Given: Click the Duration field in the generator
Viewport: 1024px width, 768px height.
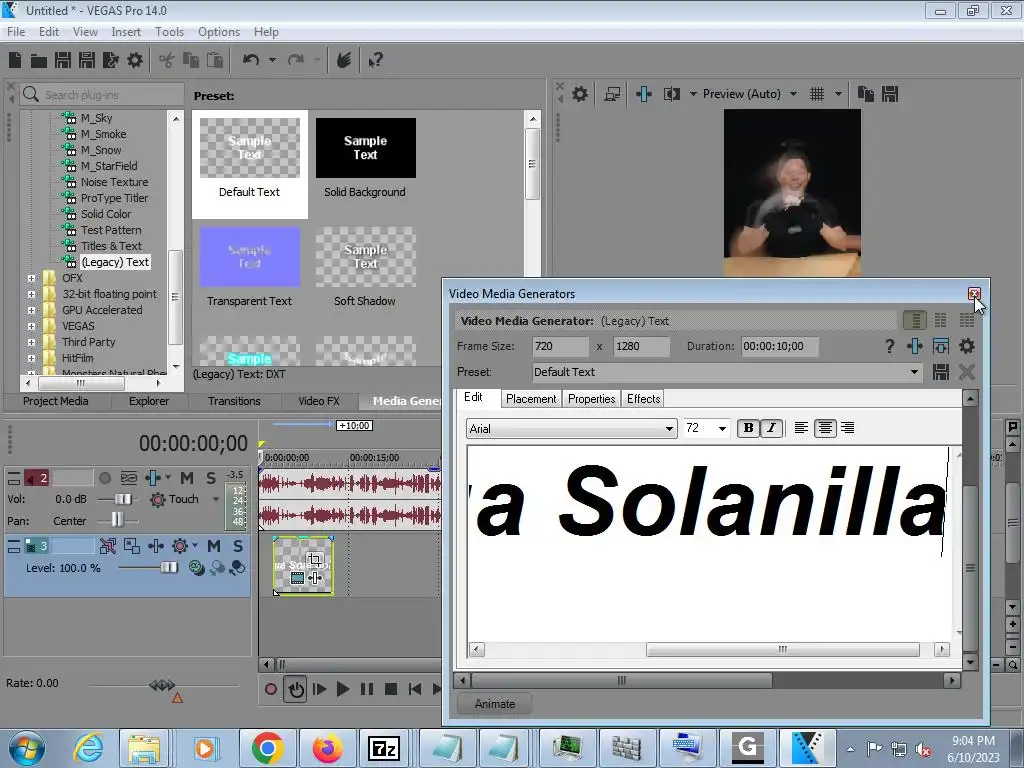Looking at the screenshot, I should [779, 346].
